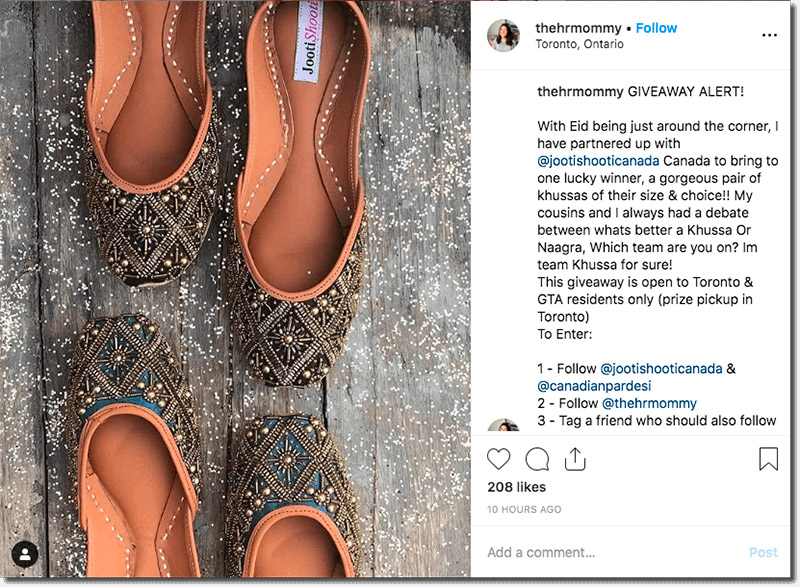800x587 pixels.
Task: Open @thehrmommy mention in step 2
Action: click(x=648, y=403)
